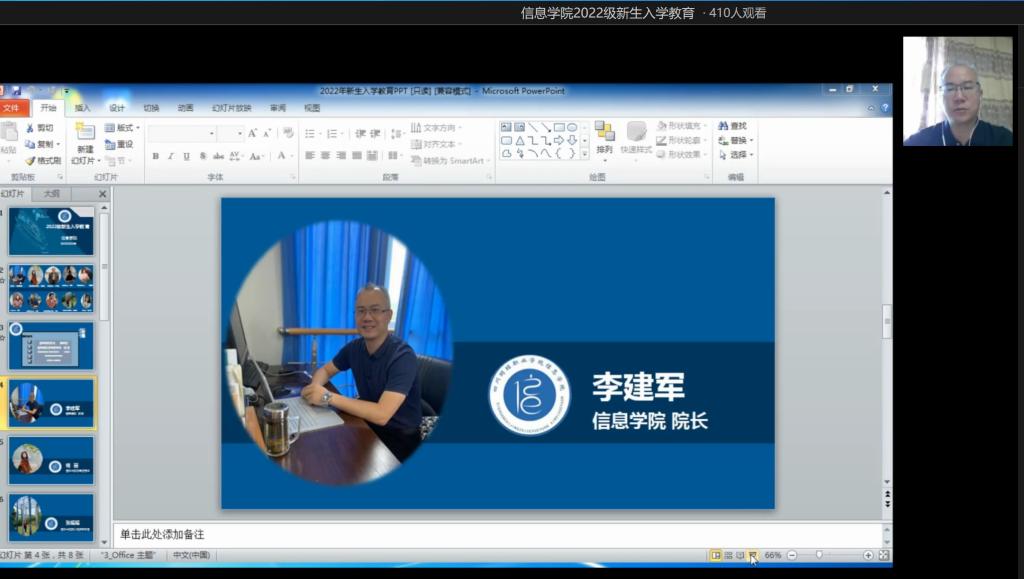Toggle Italic formatting button
This screenshot has width=1024, height=579.
tap(170, 156)
